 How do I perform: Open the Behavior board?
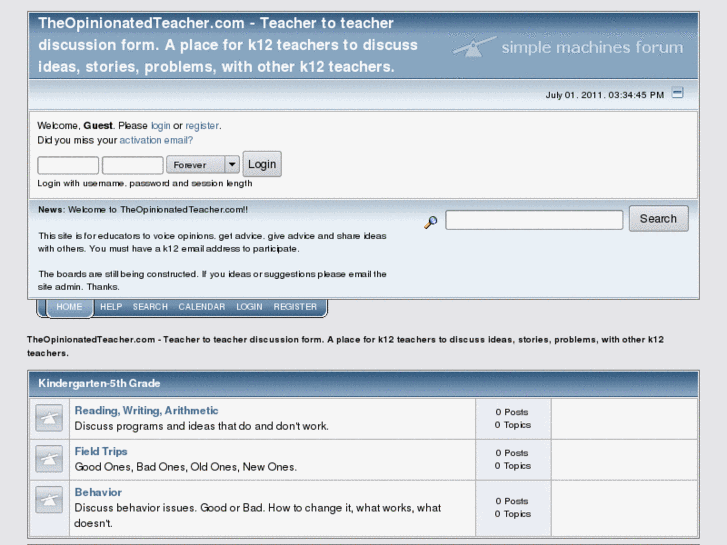[x=98, y=492]
